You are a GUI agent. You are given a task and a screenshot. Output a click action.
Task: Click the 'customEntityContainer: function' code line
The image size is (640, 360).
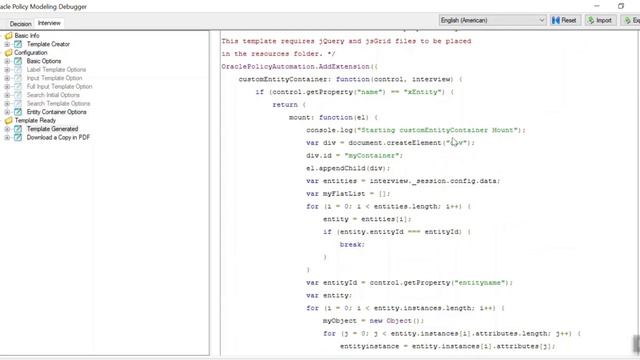(x=350, y=79)
